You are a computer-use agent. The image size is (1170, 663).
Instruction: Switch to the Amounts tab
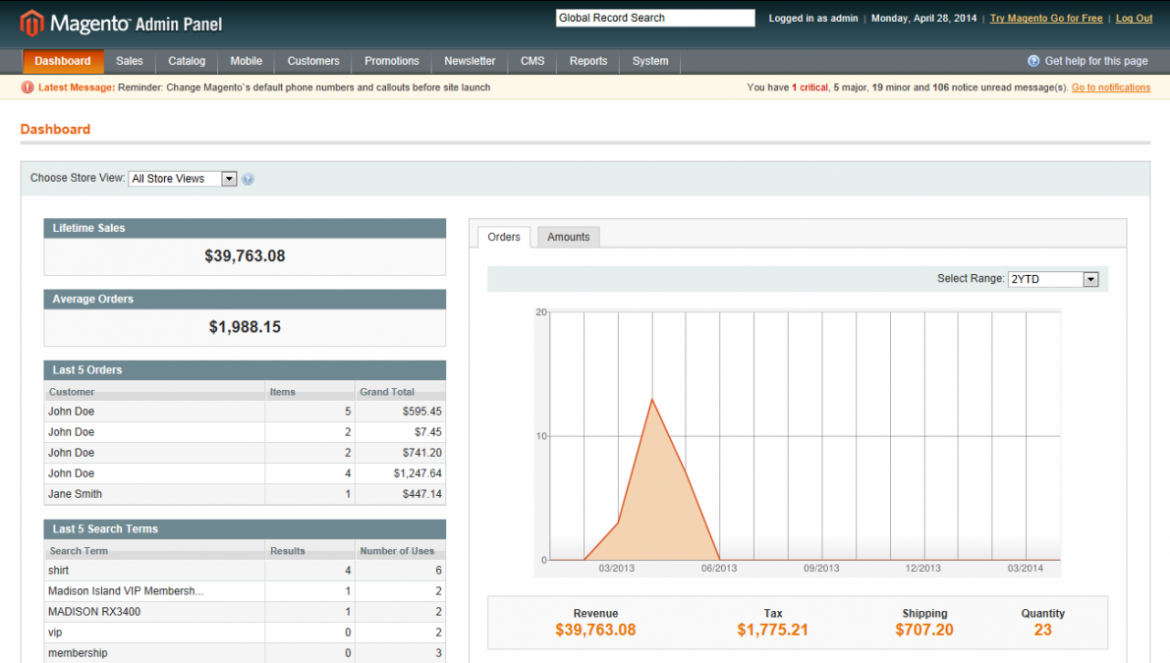[x=568, y=237]
